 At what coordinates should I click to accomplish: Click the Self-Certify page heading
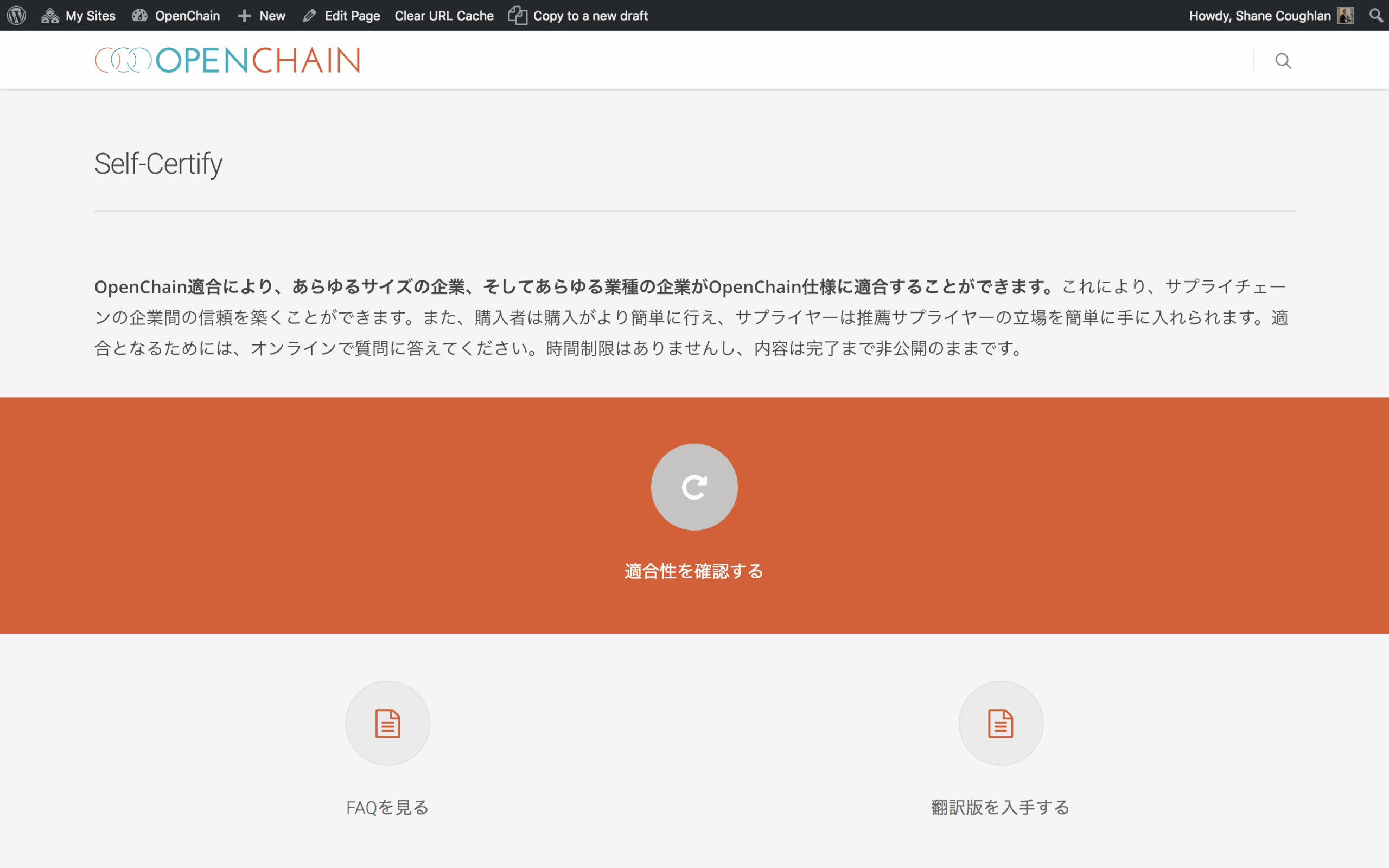(158, 164)
